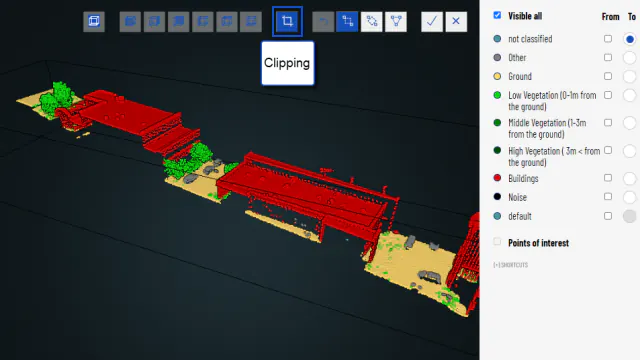The height and width of the screenshot is (360, 640).
Task: Select To radio for Low Vegetation
Action: [x=629, y=95]
